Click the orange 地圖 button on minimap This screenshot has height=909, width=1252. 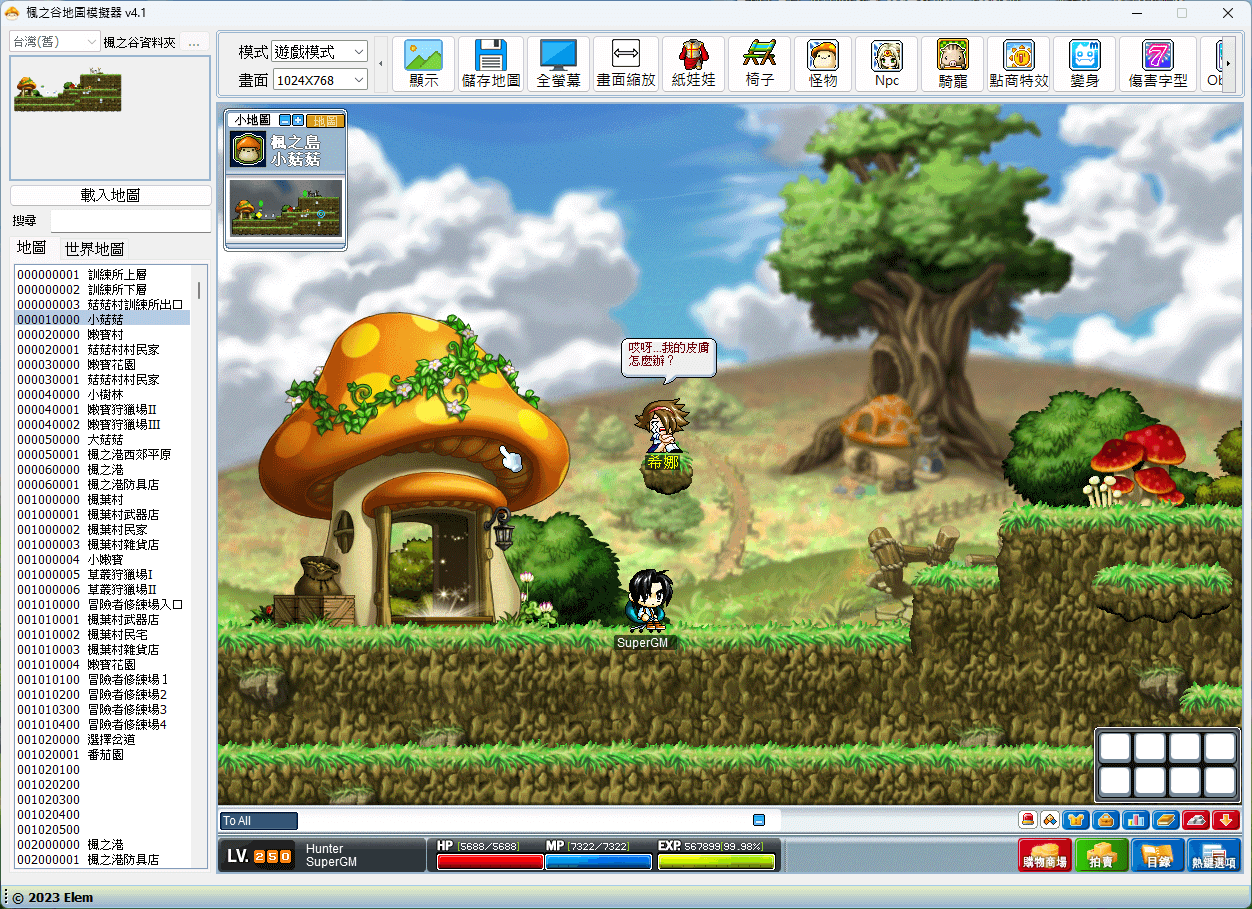point(325,120)
